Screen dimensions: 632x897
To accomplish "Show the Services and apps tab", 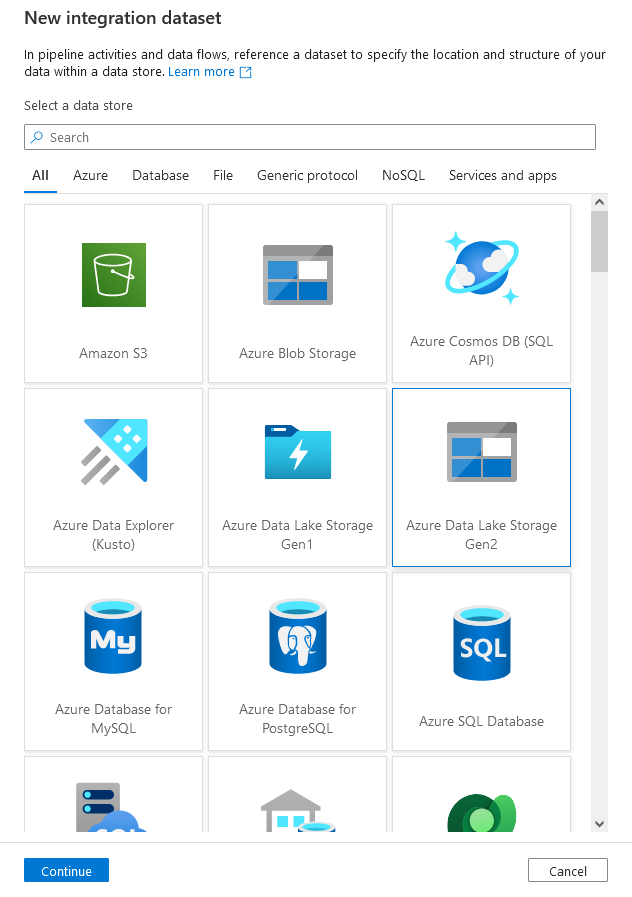I will tap(503, 176).
